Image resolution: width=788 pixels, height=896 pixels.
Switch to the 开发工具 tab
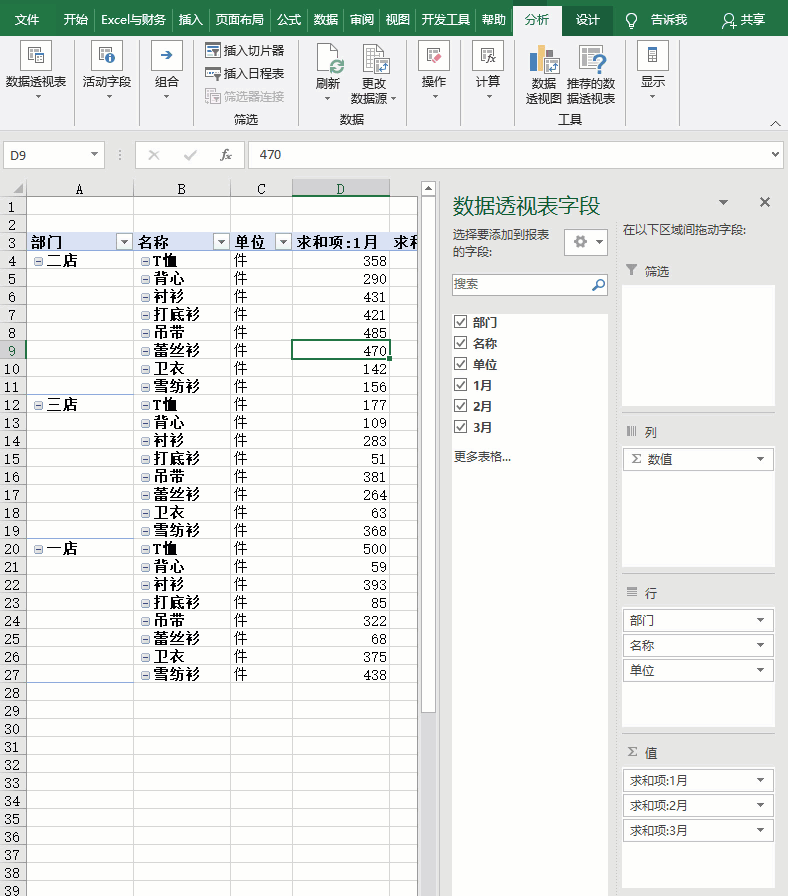click(445, 20)
